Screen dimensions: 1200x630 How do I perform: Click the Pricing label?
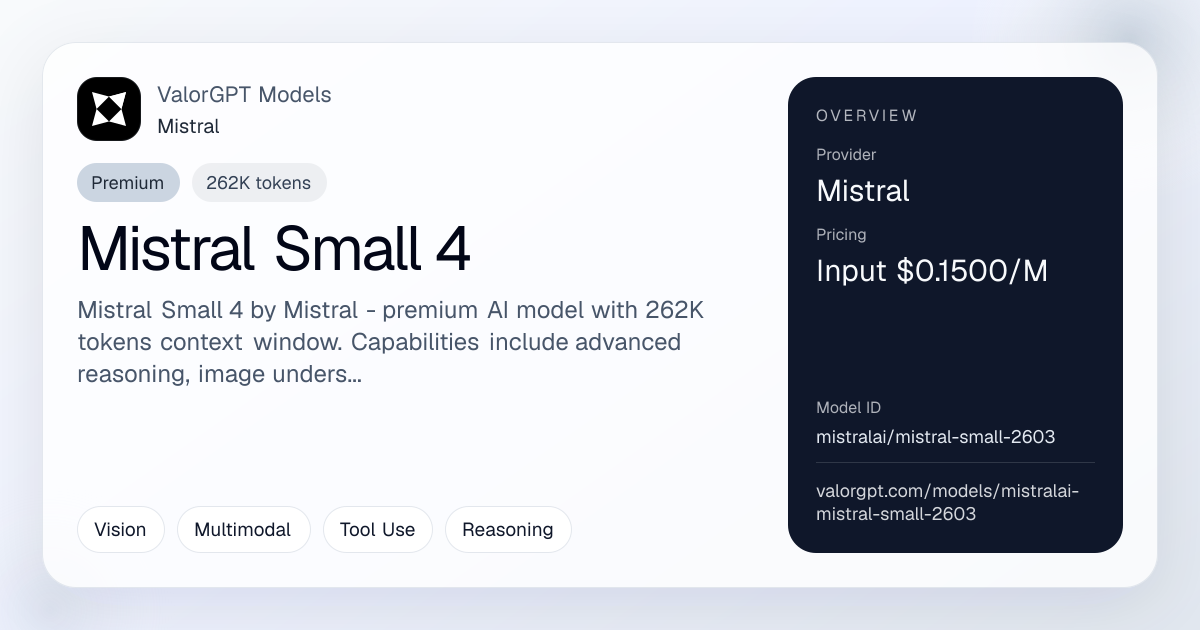click(x=841, y=235)
